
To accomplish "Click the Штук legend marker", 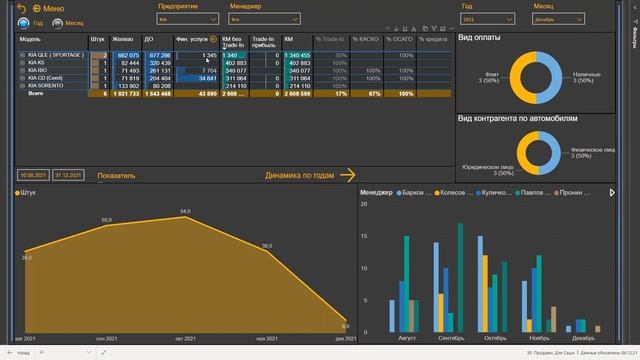I will pos(17,193).
